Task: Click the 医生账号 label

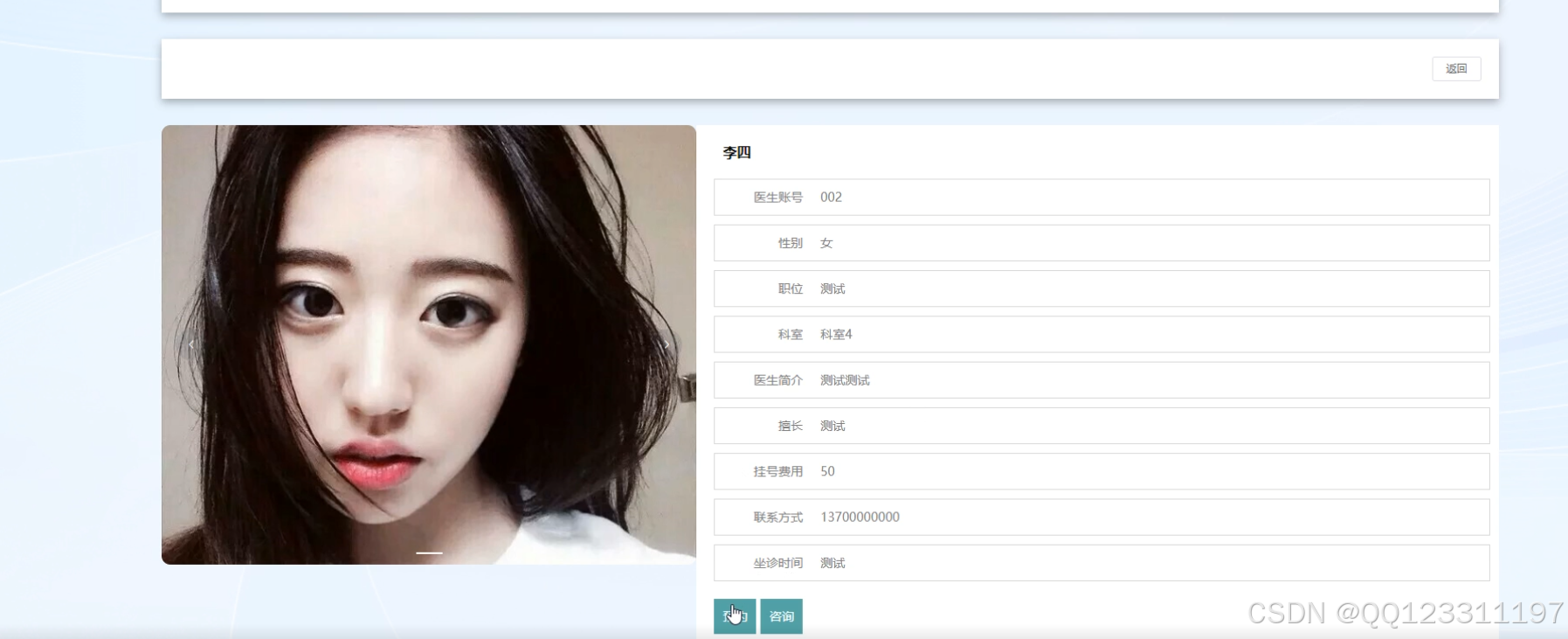Action: (778, 198)
